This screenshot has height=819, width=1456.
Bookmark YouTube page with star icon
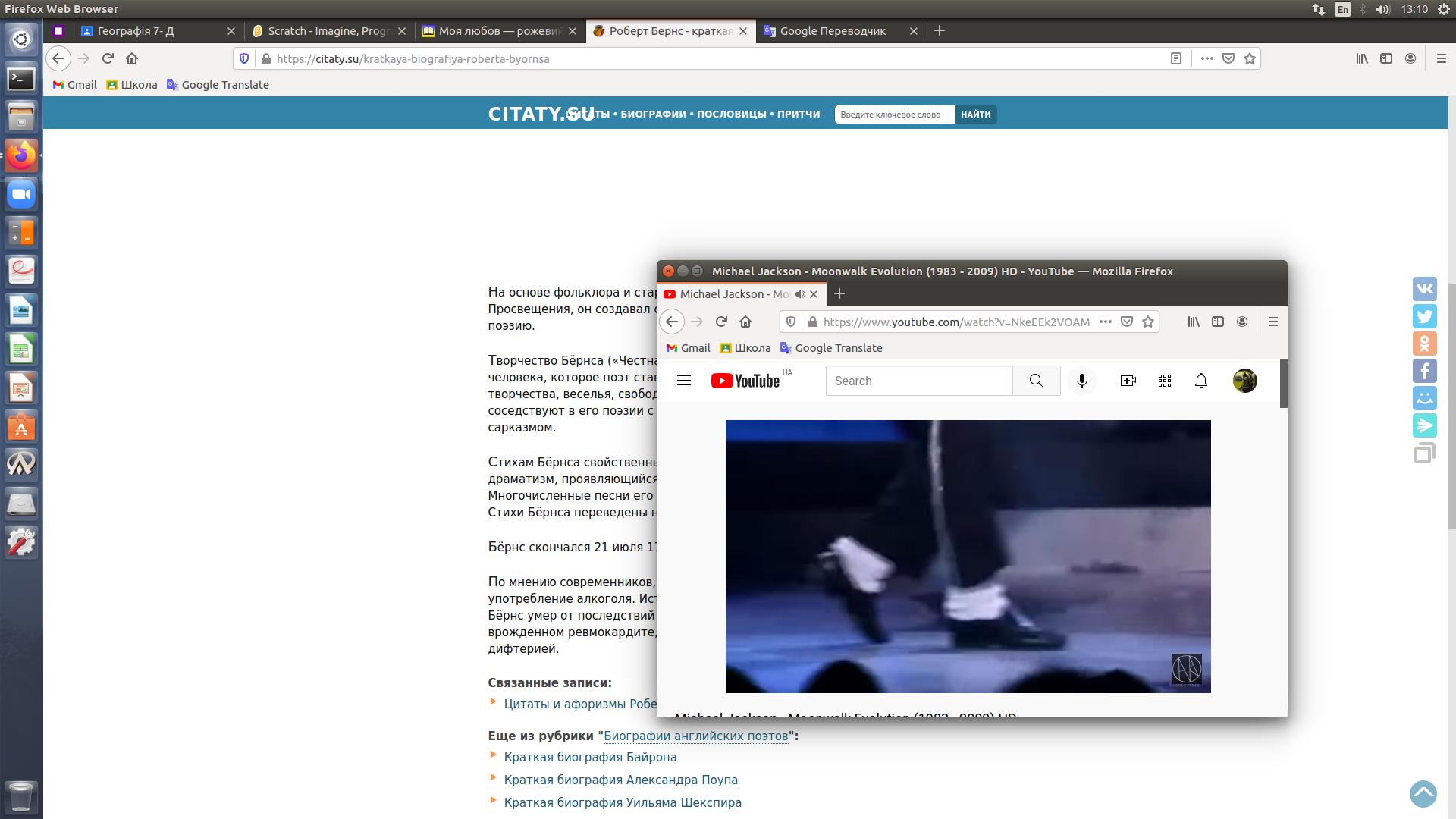pos(1148,322)
